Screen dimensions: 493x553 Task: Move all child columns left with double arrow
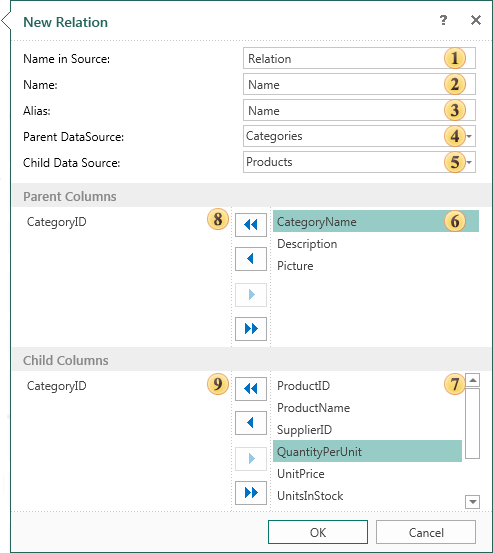(251, 389)
